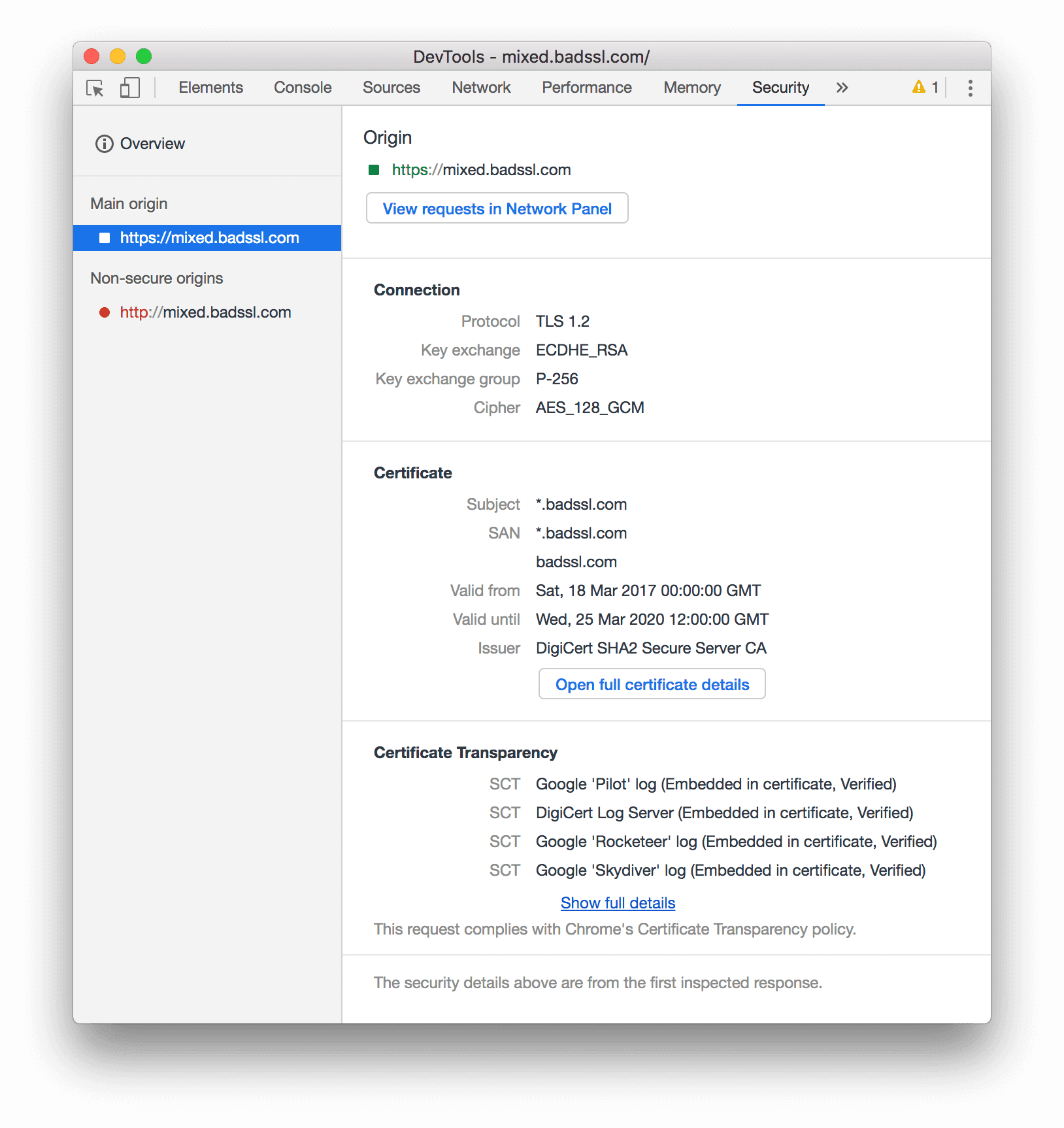Image resolution: width=1064 pixels, height=1128 pixels.
Task: Select Overview in the sidebar
Action: click(152, 143)
